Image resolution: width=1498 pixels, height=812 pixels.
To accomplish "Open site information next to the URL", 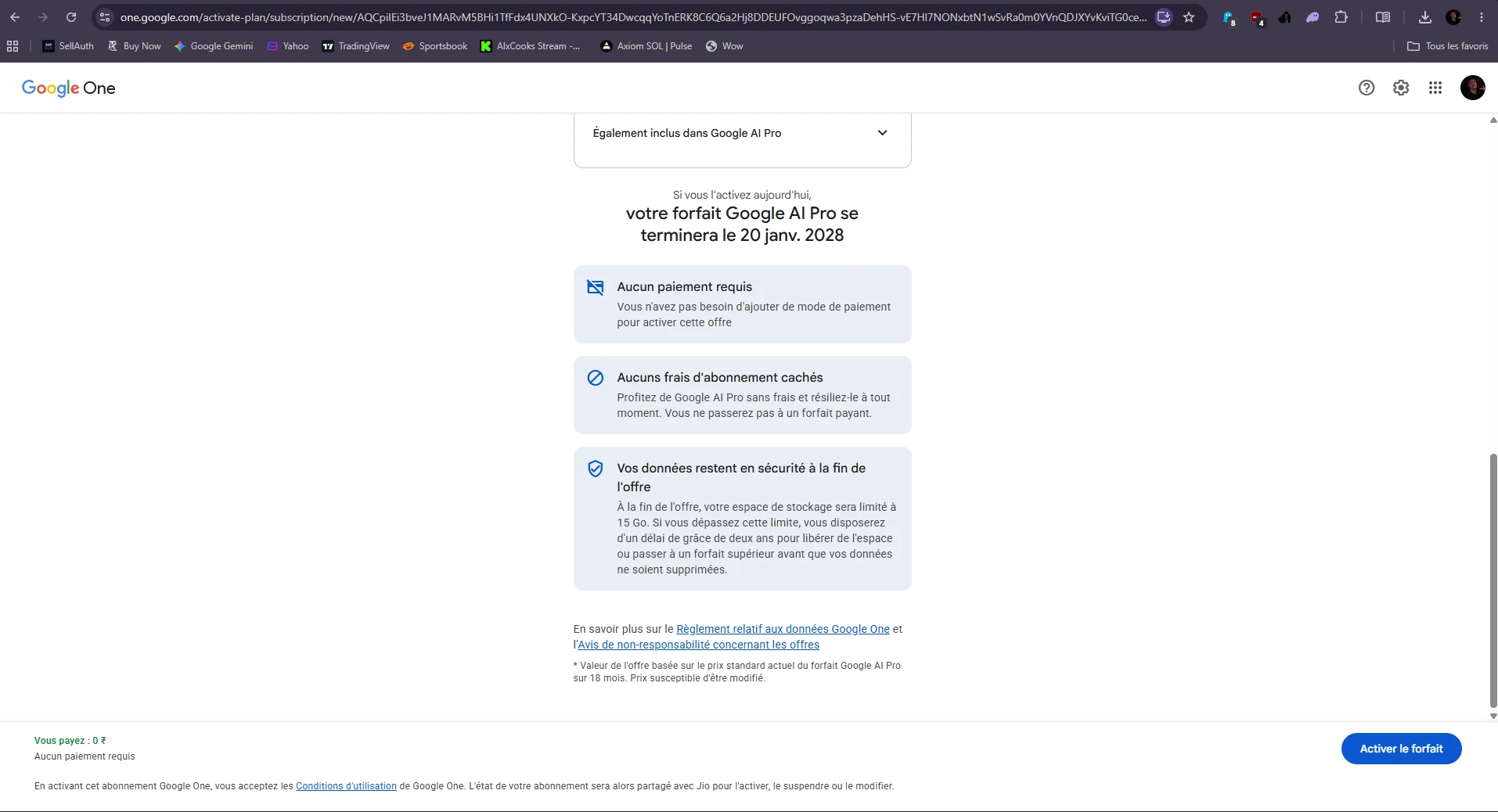I will [105, 17].
